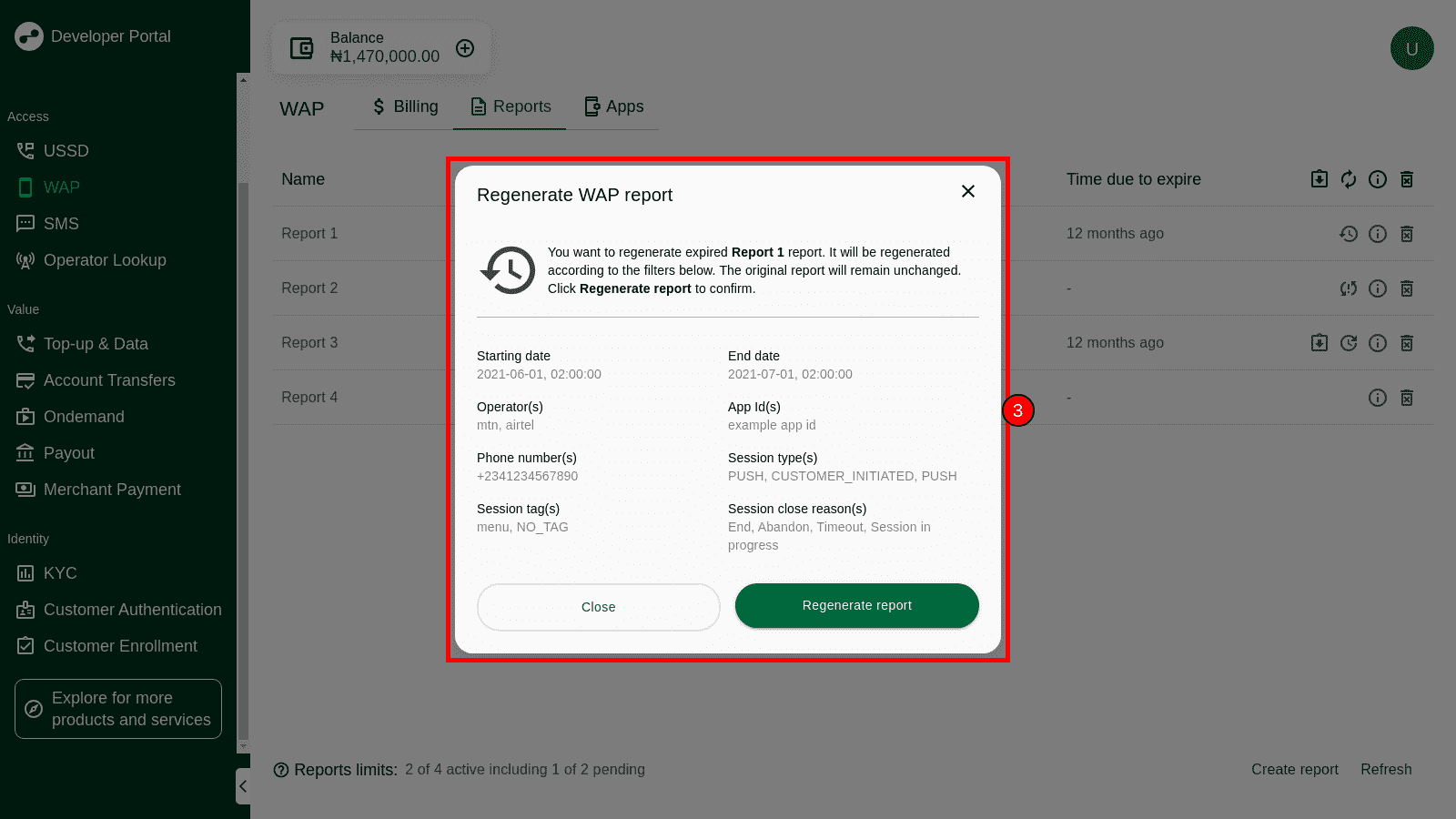
Task: Click the info icon for Report 4
Action: pyautogui.click(x=1378, y=398)
